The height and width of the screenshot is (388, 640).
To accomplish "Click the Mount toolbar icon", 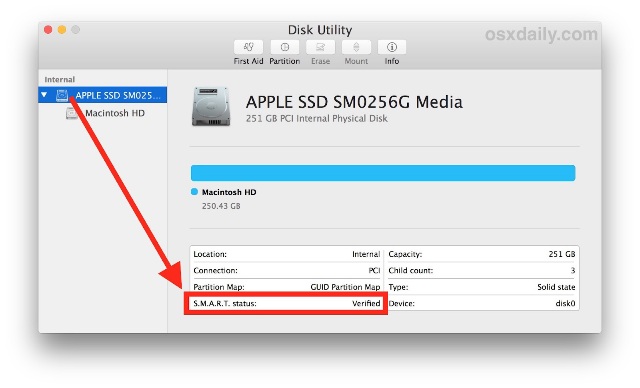I will [x=356, y=47].
